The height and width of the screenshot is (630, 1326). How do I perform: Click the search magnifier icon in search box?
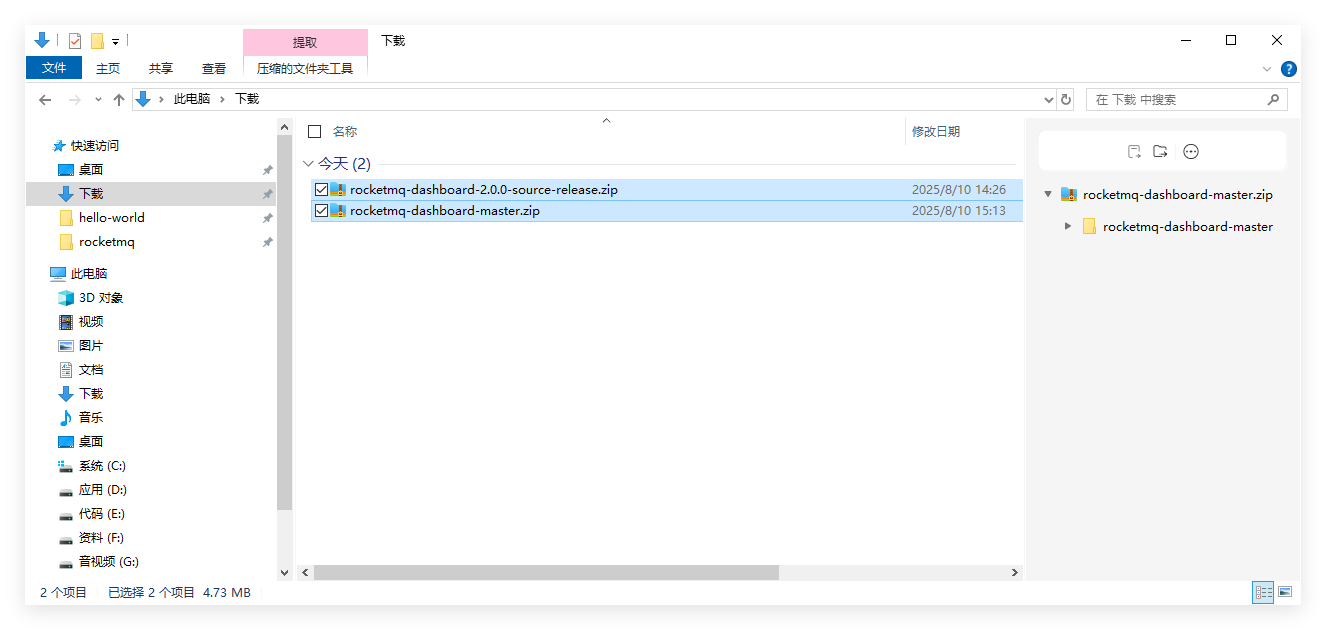pos(1273,99)
